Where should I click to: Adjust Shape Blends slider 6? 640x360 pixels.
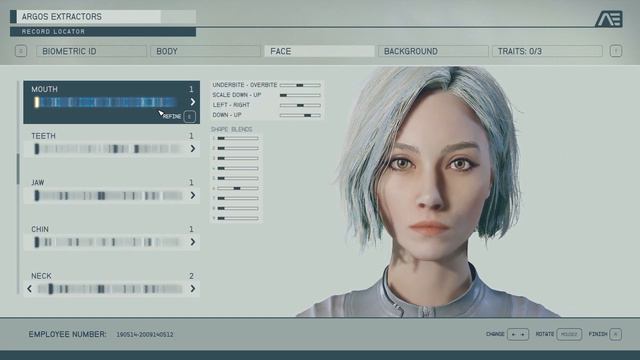[x=238, y=188]
